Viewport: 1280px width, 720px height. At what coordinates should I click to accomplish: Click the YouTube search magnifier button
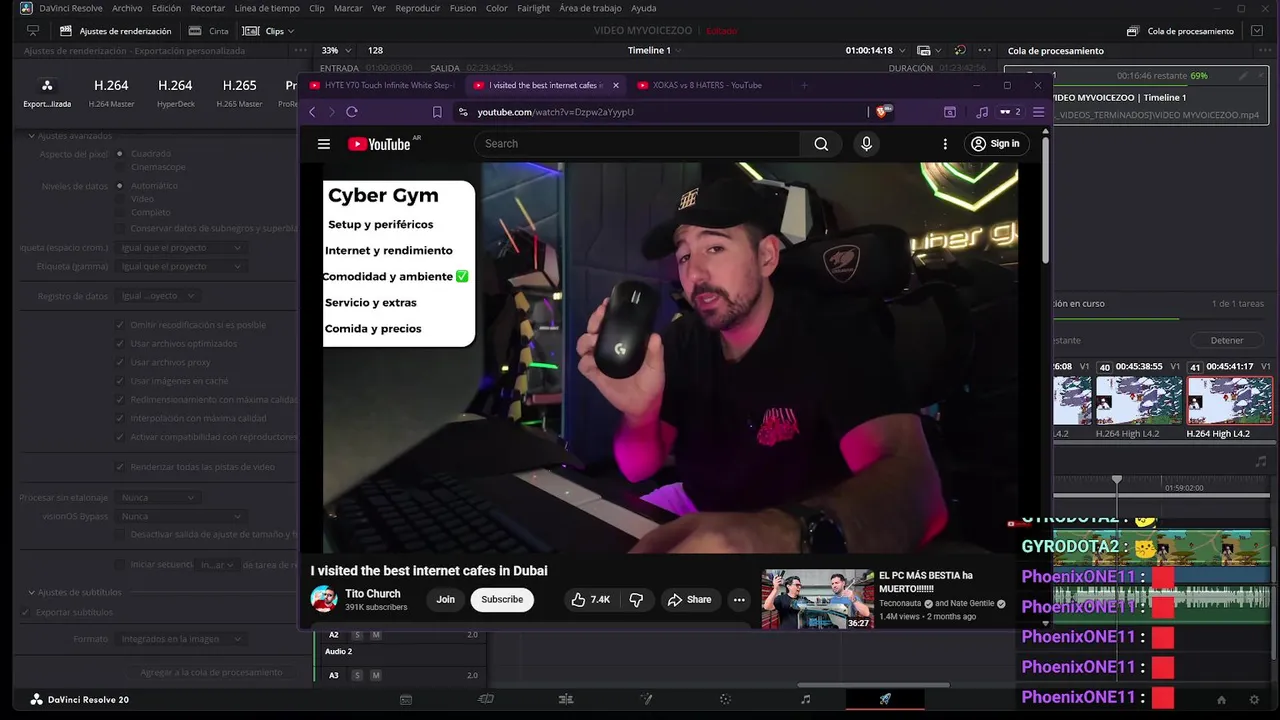(821, 144)
